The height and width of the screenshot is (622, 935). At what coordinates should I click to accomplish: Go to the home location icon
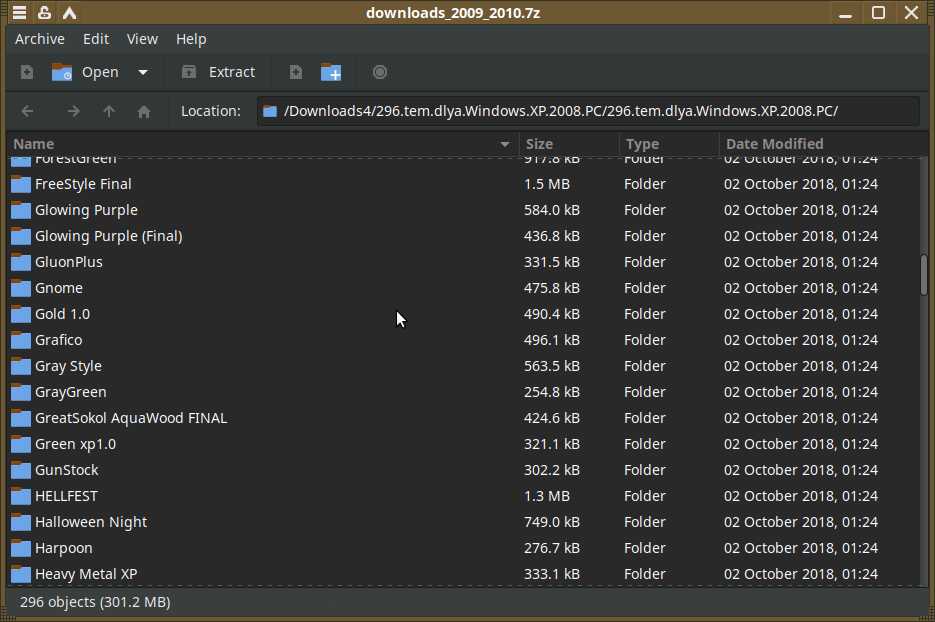pyautogui.click(x=144, y=111)
